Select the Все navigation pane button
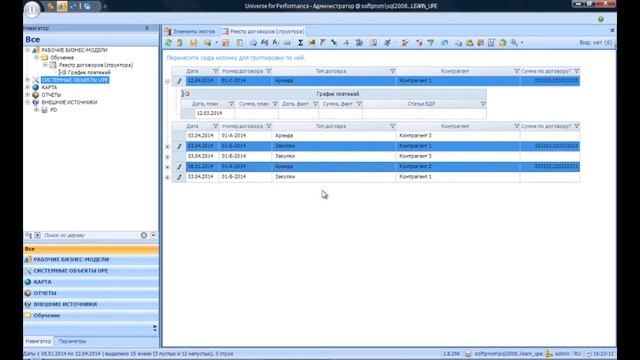 [91, 249]
